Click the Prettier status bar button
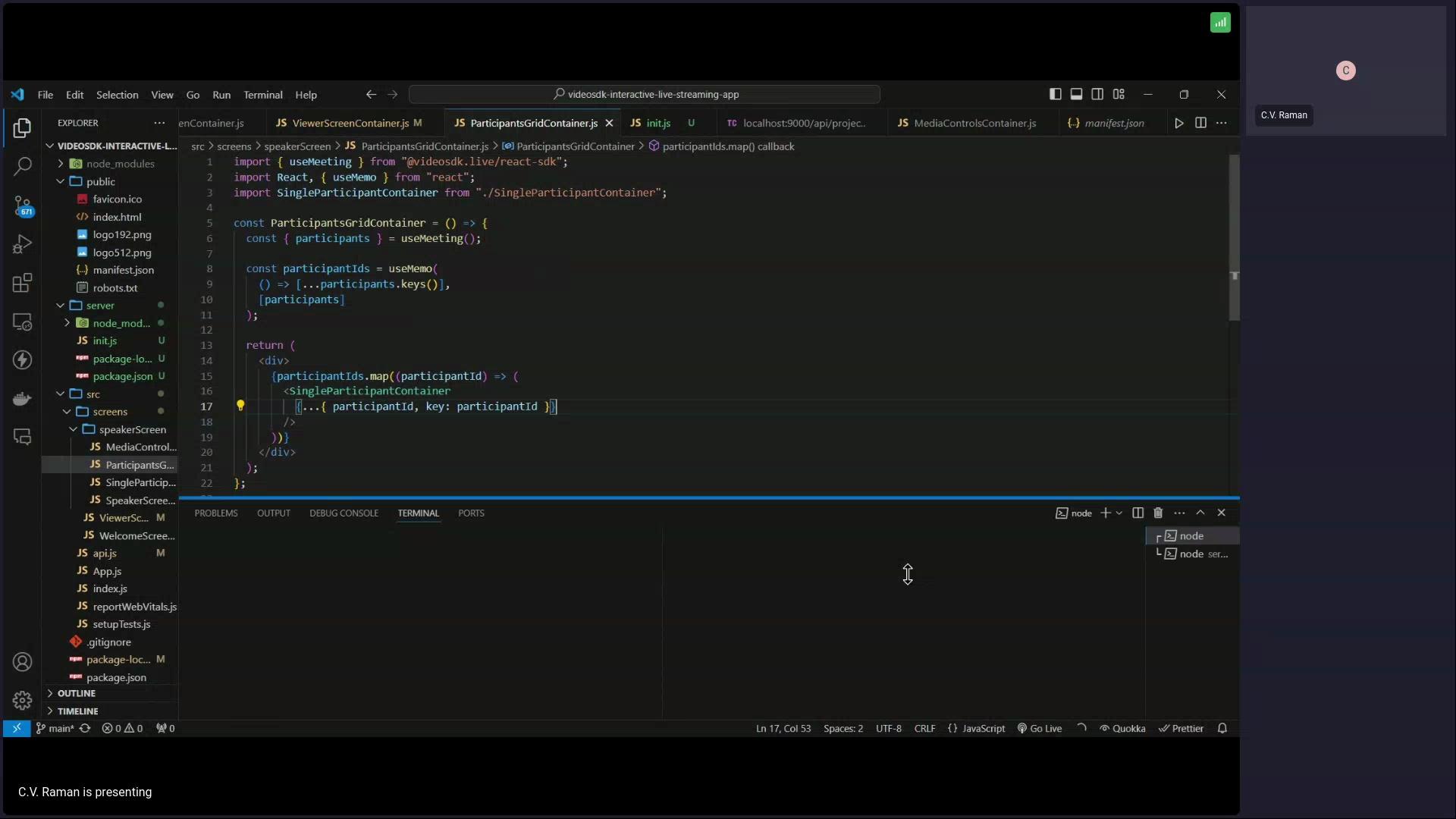The height and width of the screenshot is (819, 1456). point(1181,729)
